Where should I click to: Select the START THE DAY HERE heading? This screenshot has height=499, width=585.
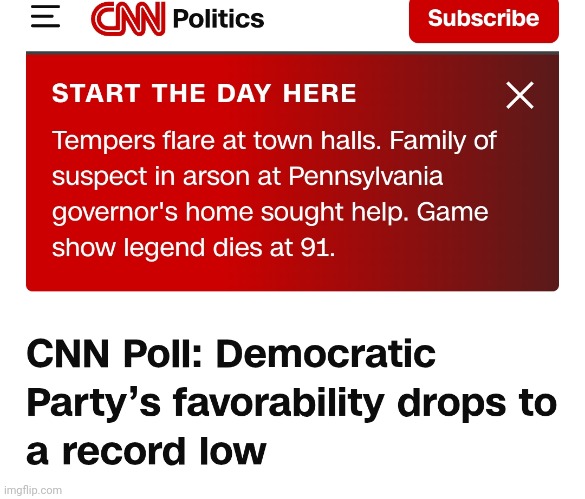(204, 93)
